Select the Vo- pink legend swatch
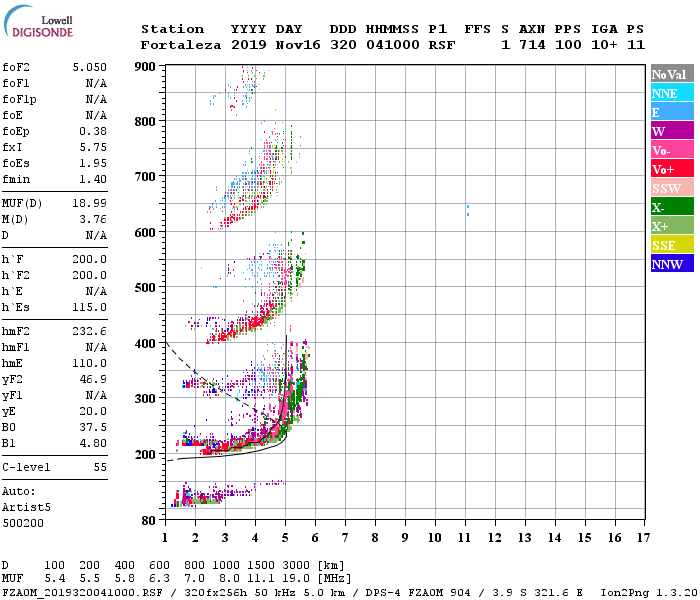This screenshot has height=600, width=700. pos(672,150)
